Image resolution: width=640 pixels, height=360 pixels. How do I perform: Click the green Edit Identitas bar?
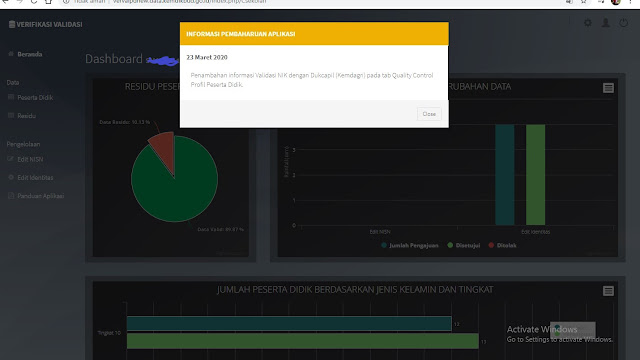(536, 175)
